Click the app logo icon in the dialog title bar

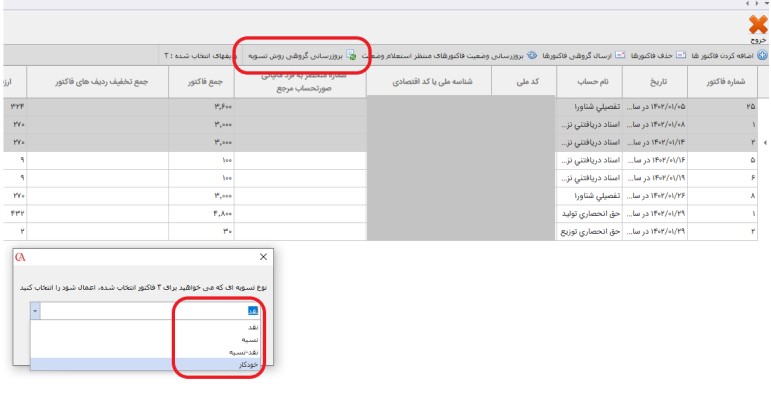[20, 257]
